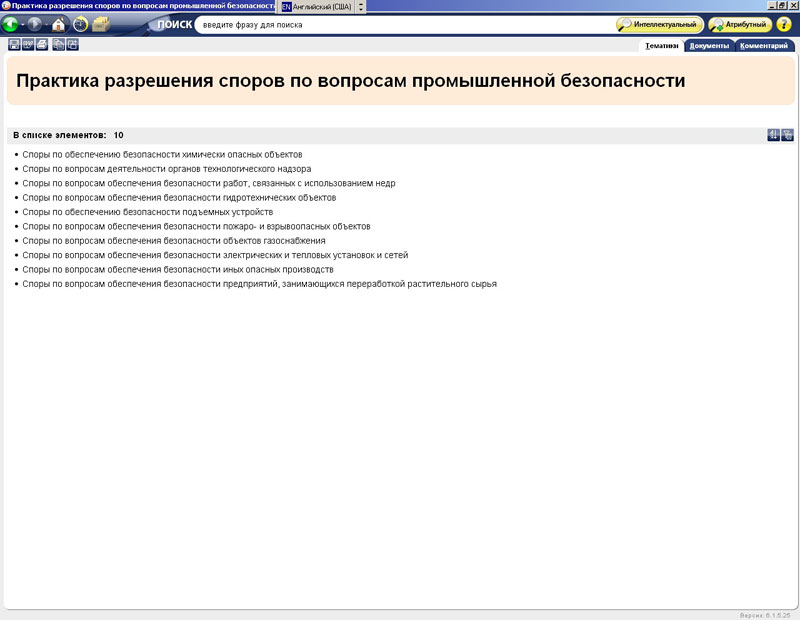Click the gray Forward navigation arrow
Viewport: 800px width, 620px height.
click(x=35, y=24)
